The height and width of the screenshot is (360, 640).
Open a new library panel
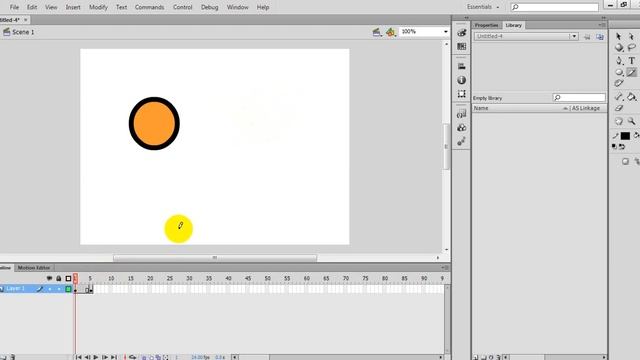point(600,37)
